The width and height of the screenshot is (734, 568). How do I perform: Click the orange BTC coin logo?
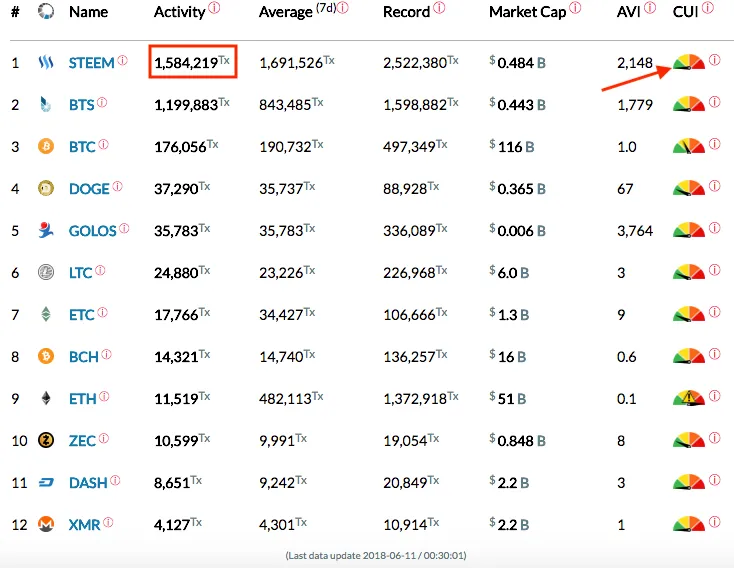46,146
